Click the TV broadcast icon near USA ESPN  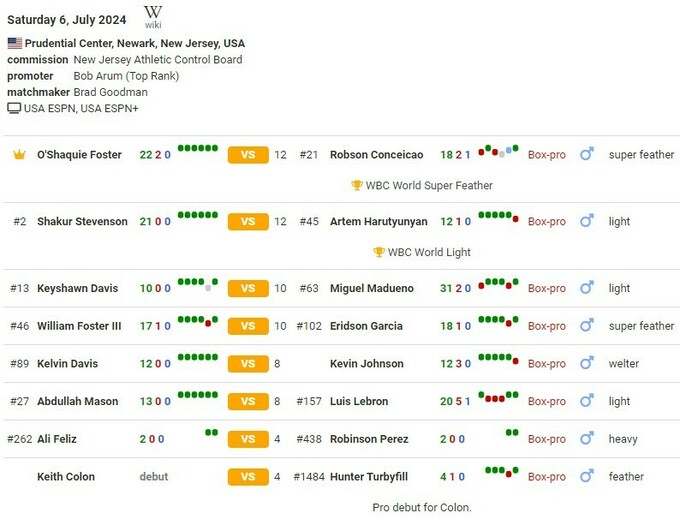14,108
